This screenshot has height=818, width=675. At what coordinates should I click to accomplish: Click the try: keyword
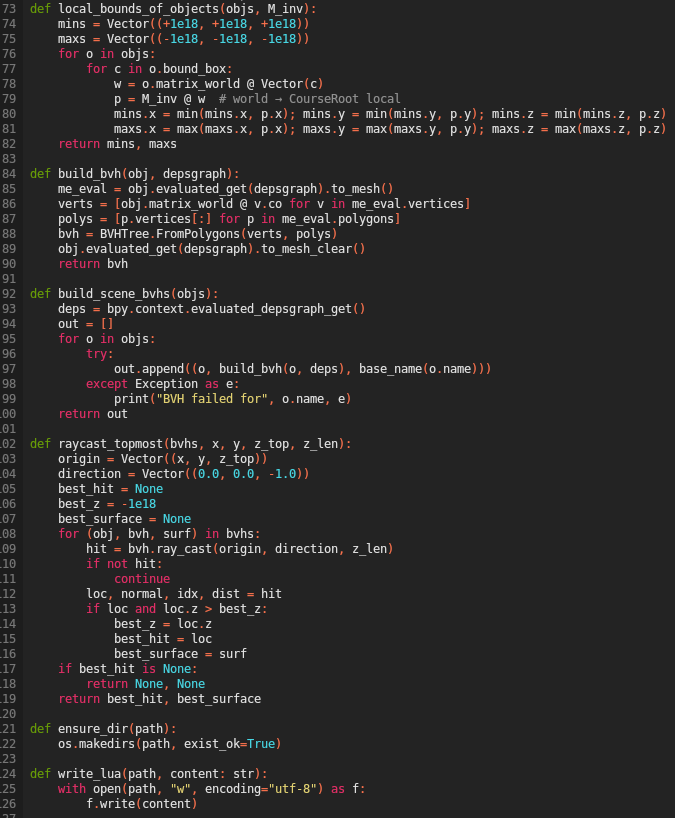click(x=100, y=353)
